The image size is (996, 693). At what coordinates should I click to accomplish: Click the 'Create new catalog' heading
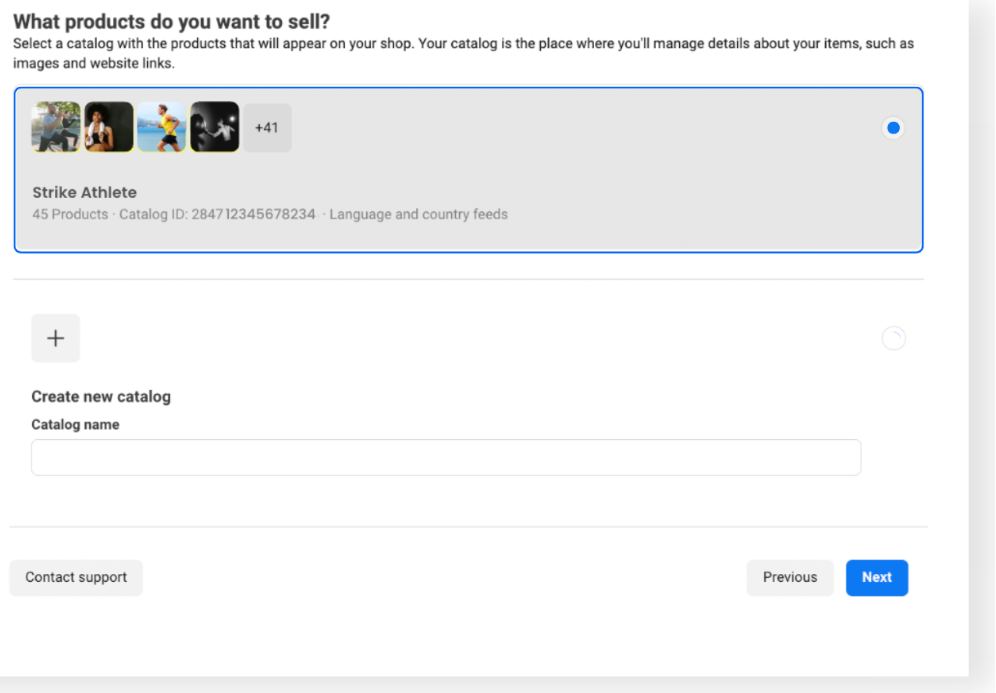click(101, 397)
